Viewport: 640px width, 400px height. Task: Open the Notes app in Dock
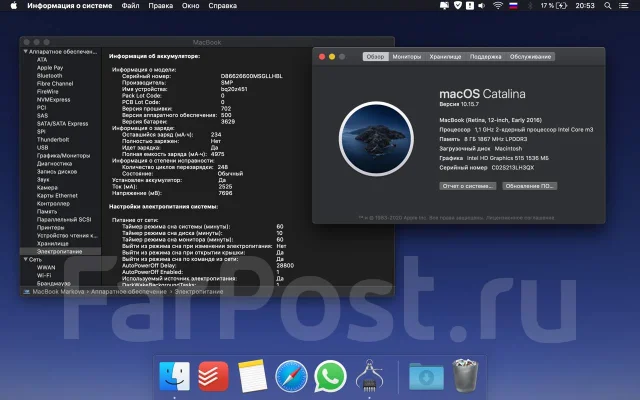tap(252, 376)
